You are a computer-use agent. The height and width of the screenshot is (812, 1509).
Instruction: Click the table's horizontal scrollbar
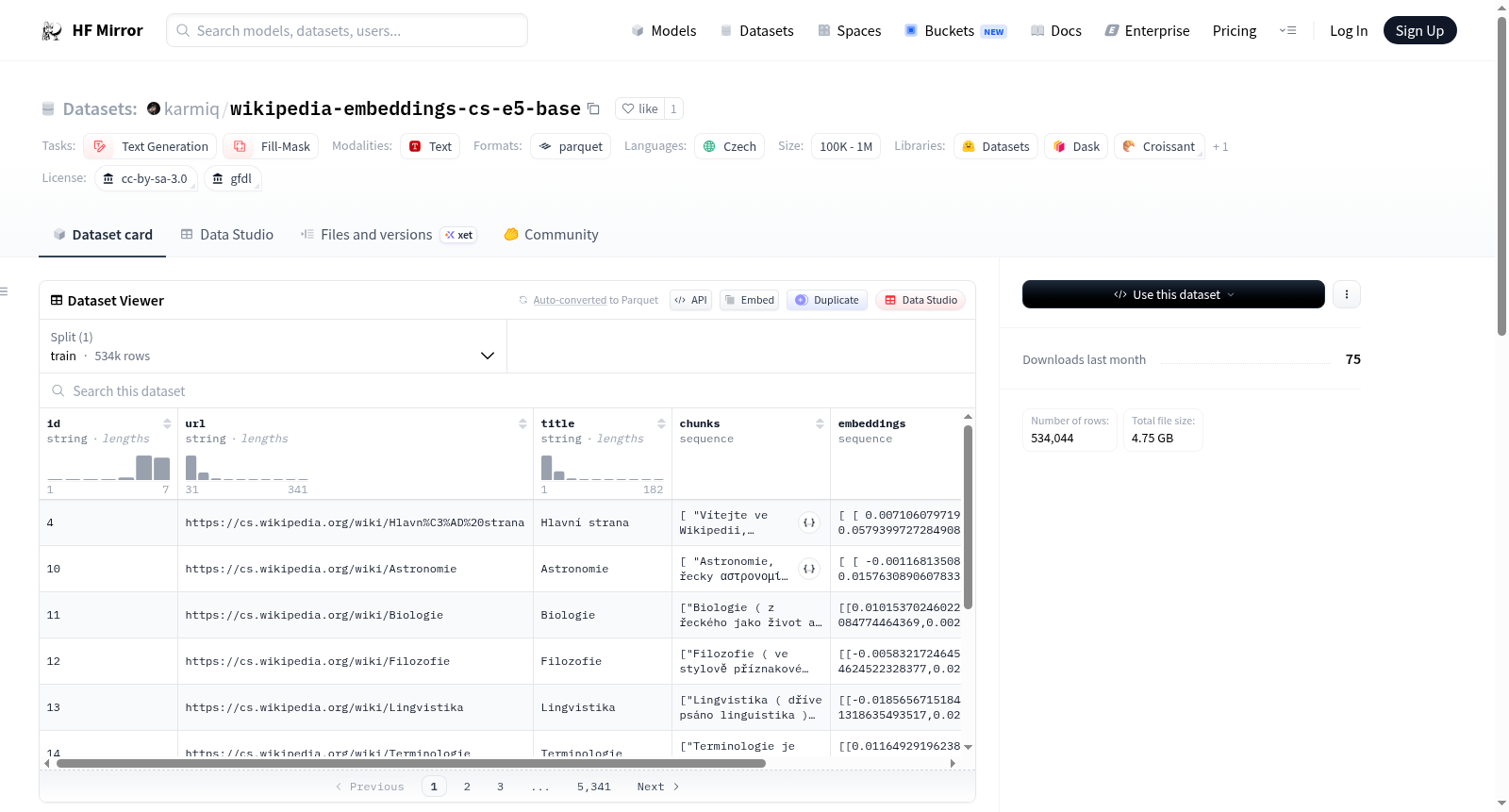pos(411,763)
